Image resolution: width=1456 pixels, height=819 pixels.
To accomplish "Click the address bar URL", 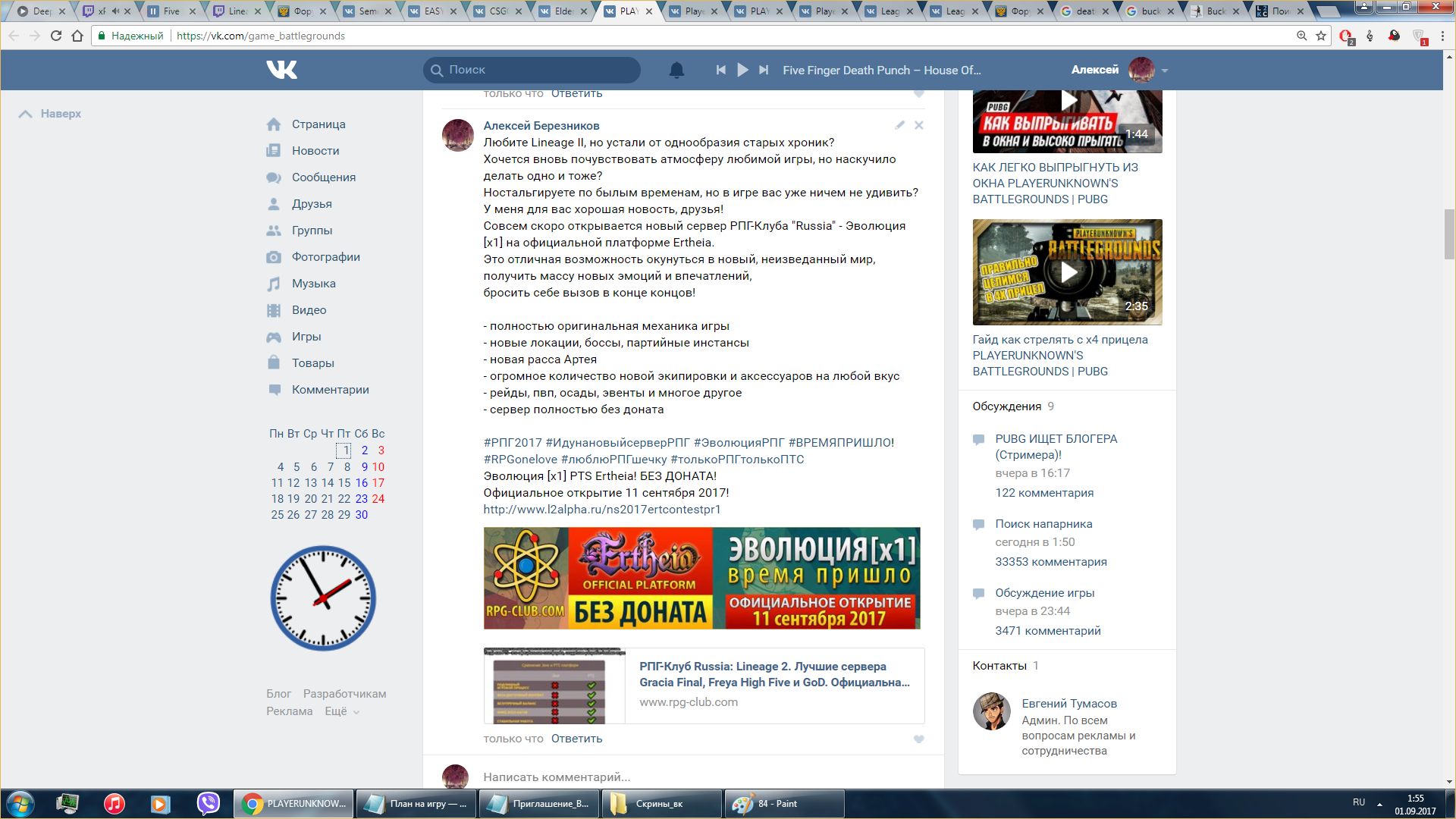I will point(260,36).
